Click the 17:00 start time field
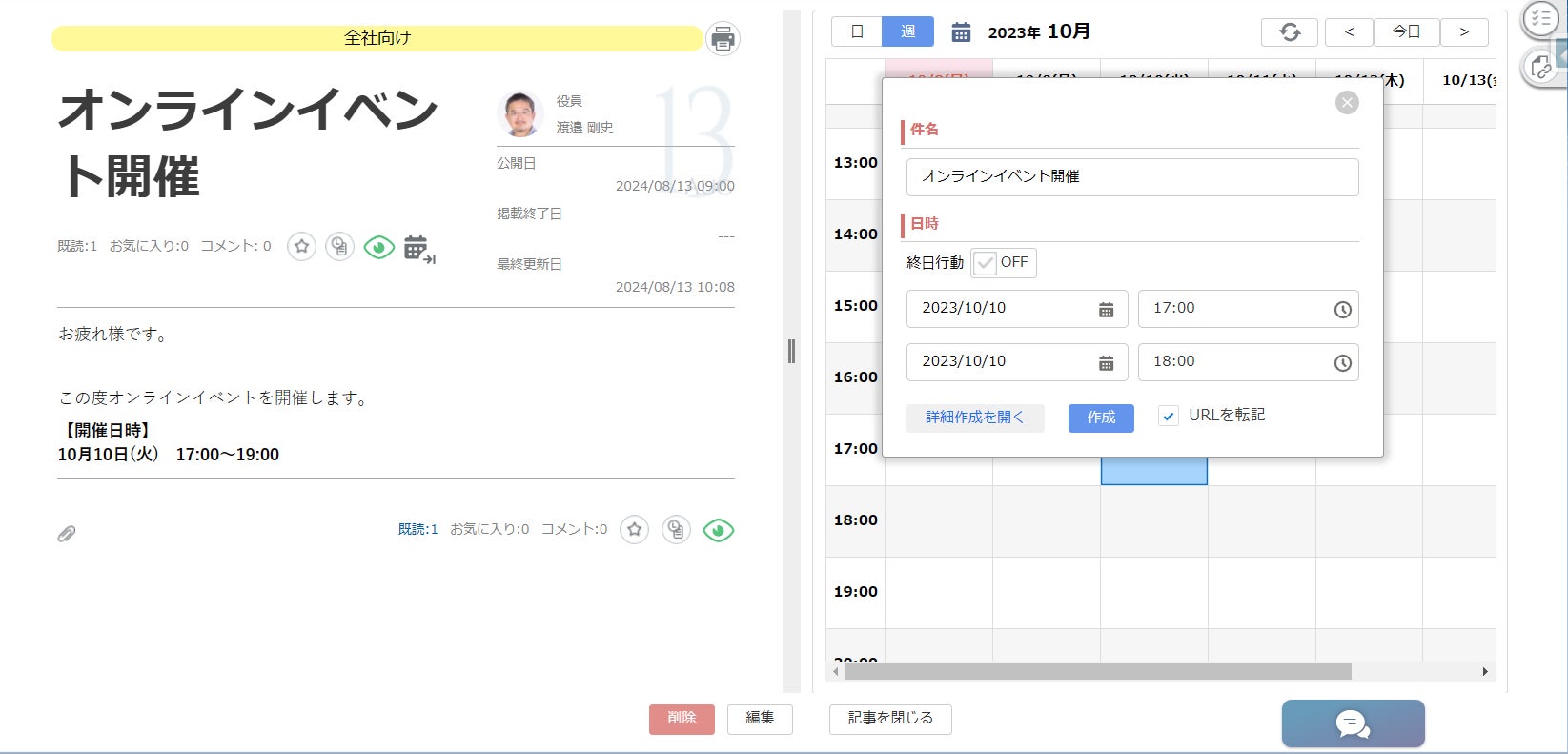Image resolution: width=1568 pixels, height=754 pixels. [1249, 309]
